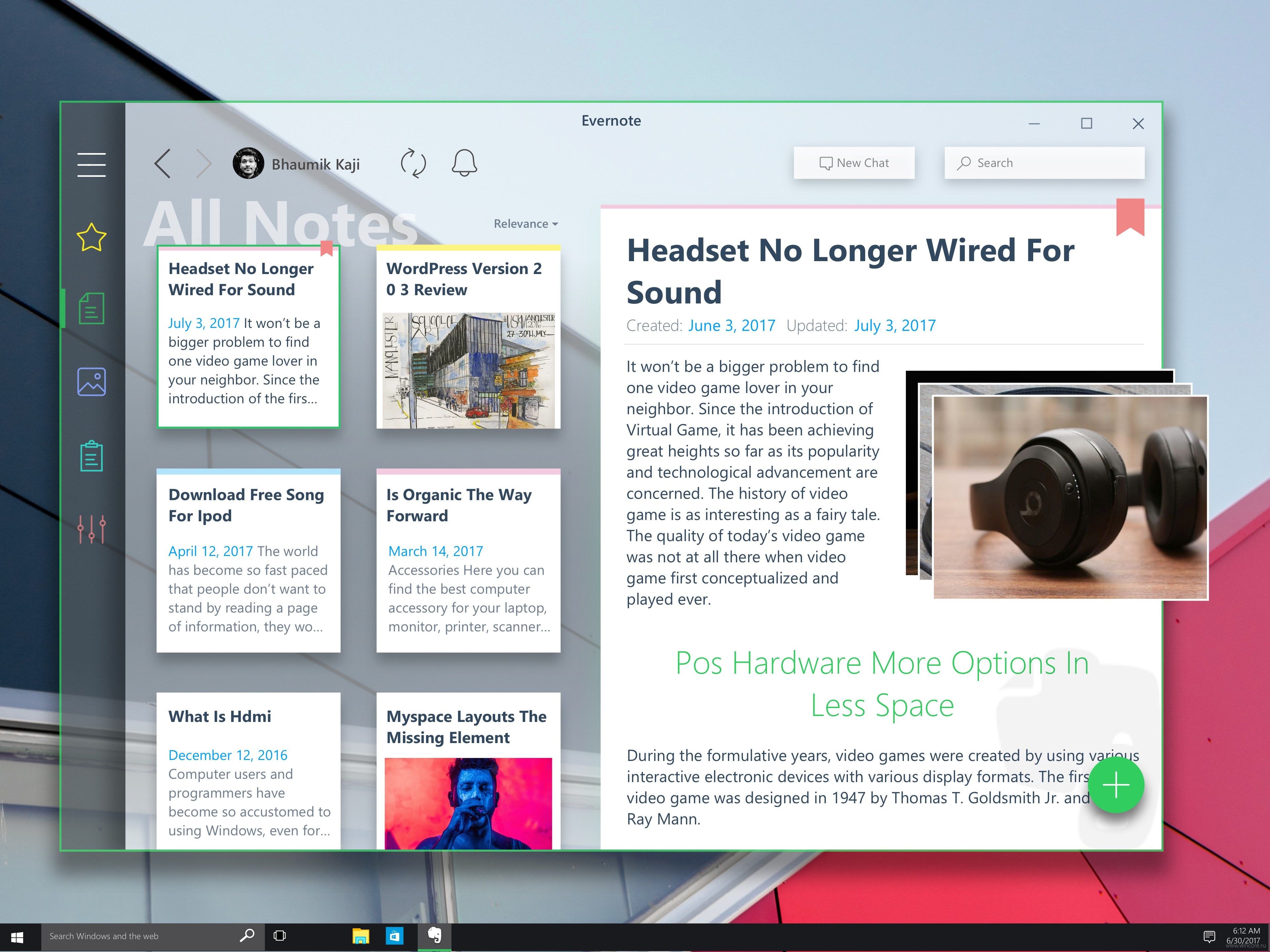Screen dimensions: 1270x952
Task: Go forward with the right arrow
Action: click(x=204, y=164)
